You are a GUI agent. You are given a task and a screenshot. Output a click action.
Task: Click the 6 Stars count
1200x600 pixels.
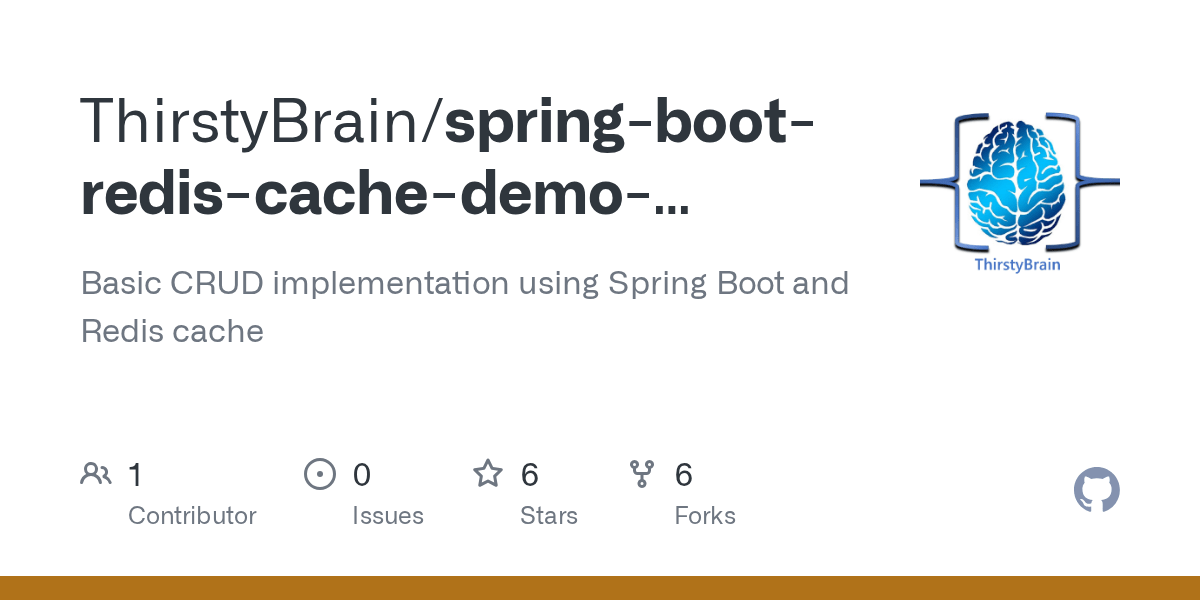tap(529, 475)
